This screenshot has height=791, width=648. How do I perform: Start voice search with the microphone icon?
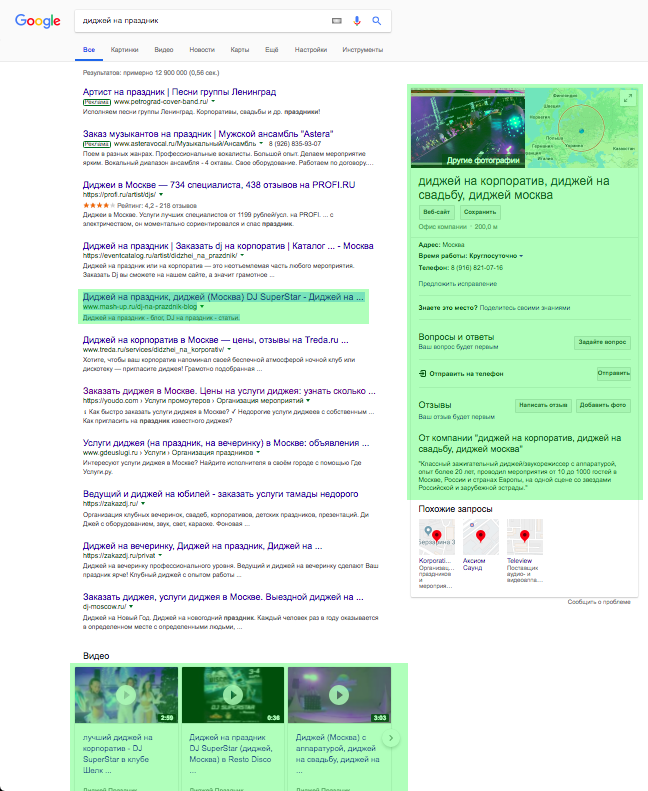coord(357,20)
